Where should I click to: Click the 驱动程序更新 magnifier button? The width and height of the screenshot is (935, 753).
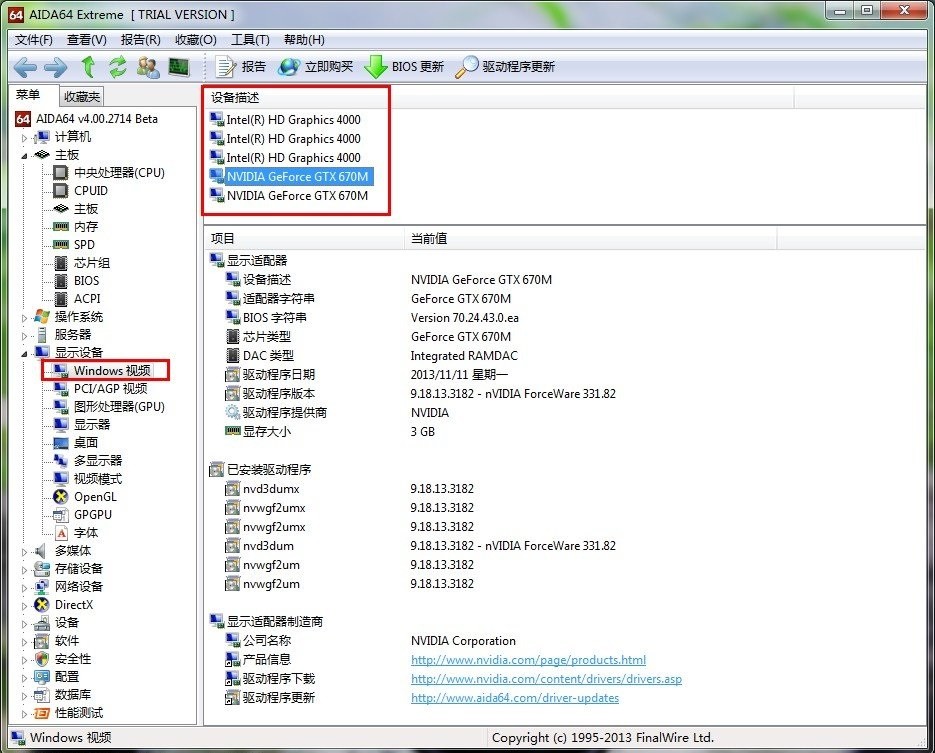[x=505, y=67]
